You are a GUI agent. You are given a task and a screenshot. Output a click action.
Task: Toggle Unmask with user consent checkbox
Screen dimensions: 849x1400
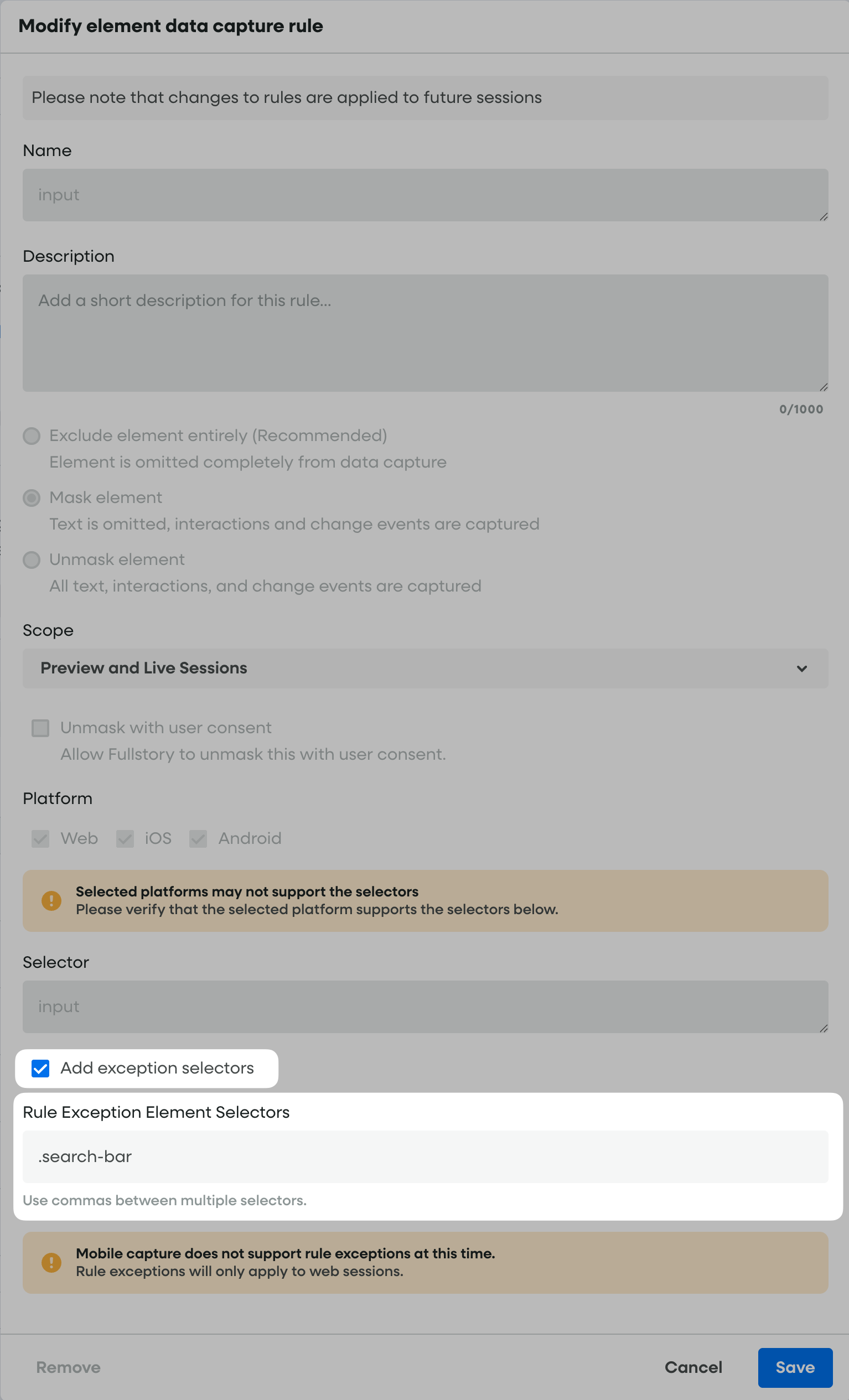click(x=40, y=728)
